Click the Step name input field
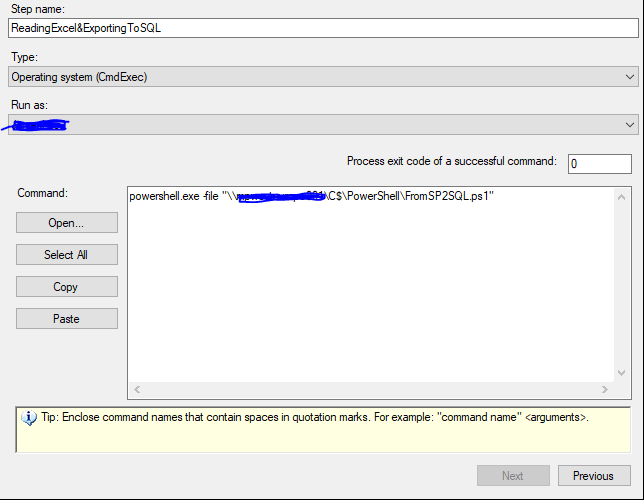This screenshot has height=500, width=644. pos(323,28)
